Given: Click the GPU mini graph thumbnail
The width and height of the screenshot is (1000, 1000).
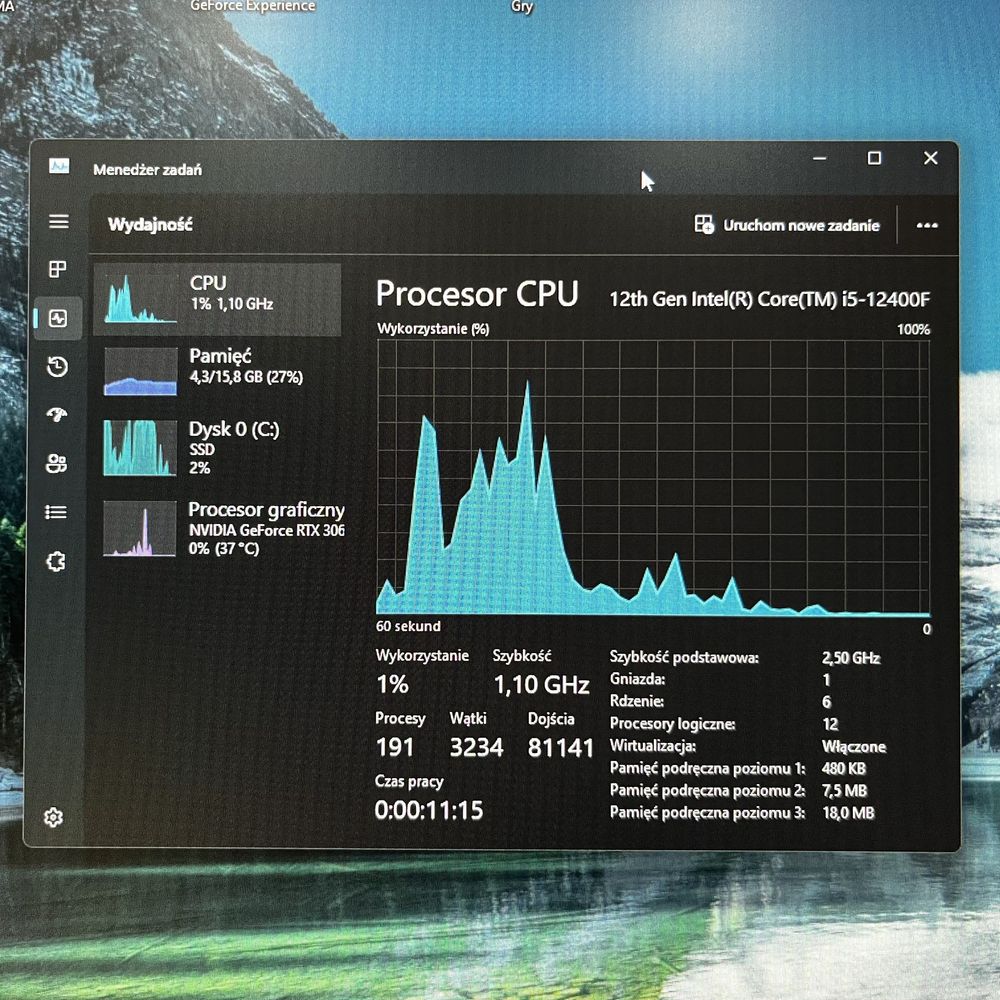Looking at the screenshot, I should pyautogui.click(x=140, y=529).
